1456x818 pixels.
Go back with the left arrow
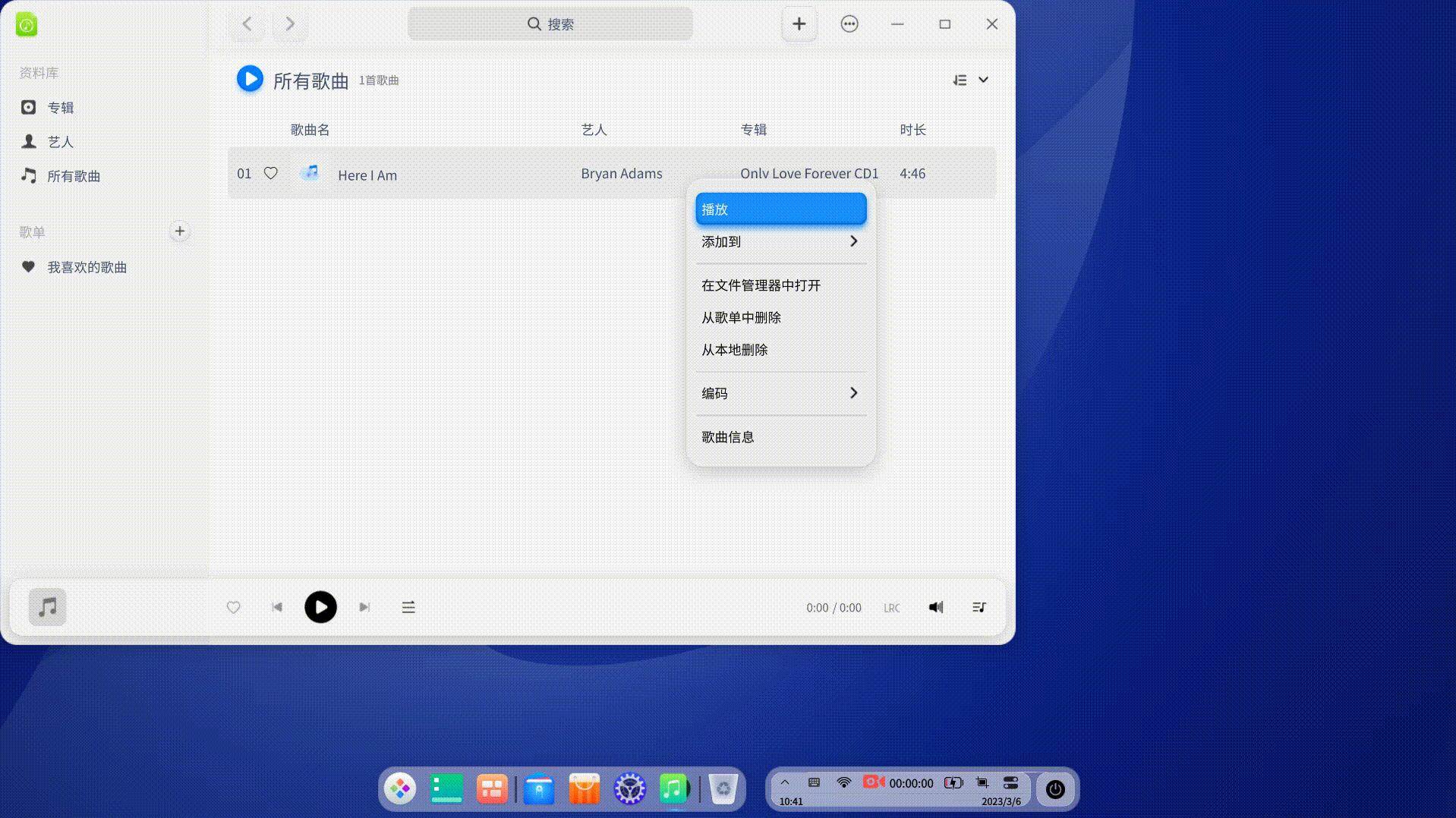pos(247,24)
